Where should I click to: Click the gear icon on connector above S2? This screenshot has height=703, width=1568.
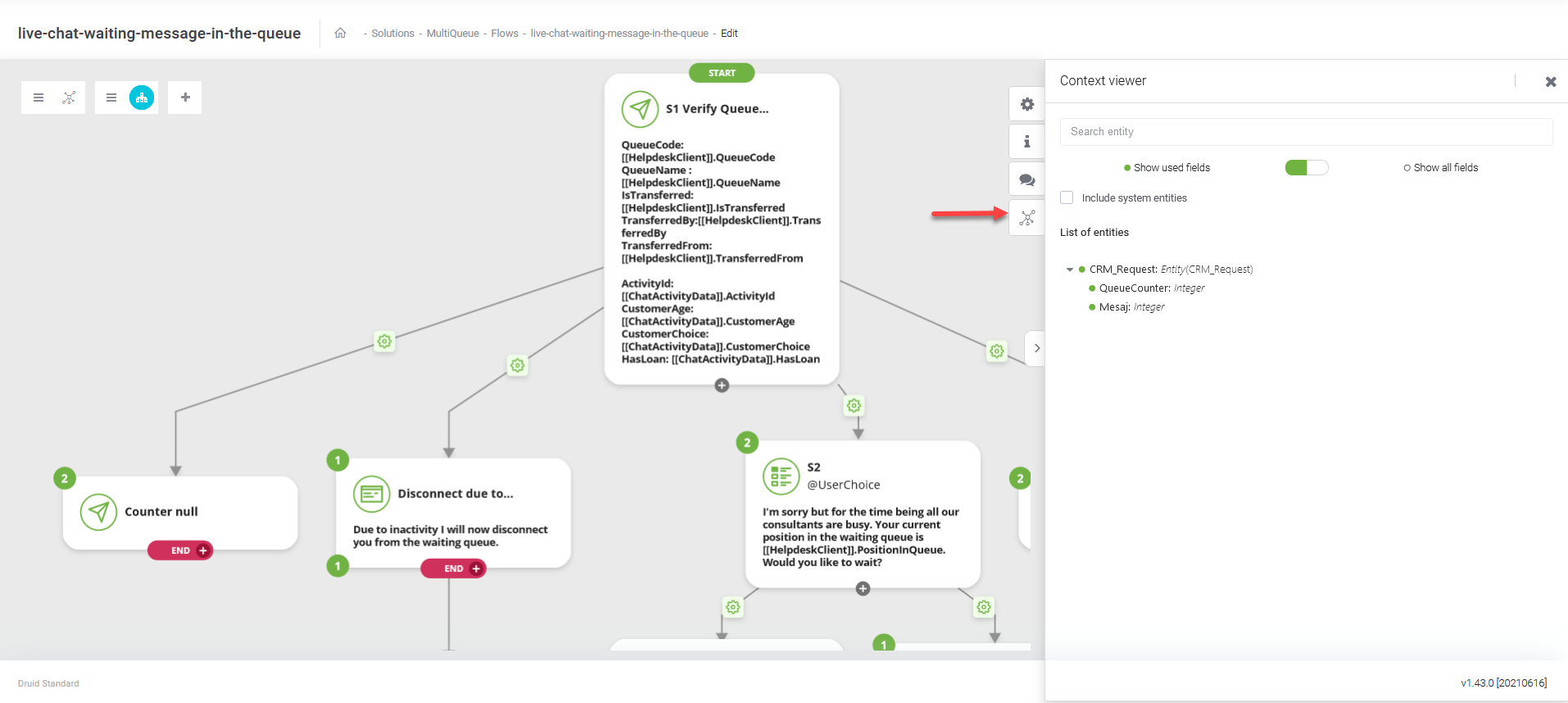point(854,406)
